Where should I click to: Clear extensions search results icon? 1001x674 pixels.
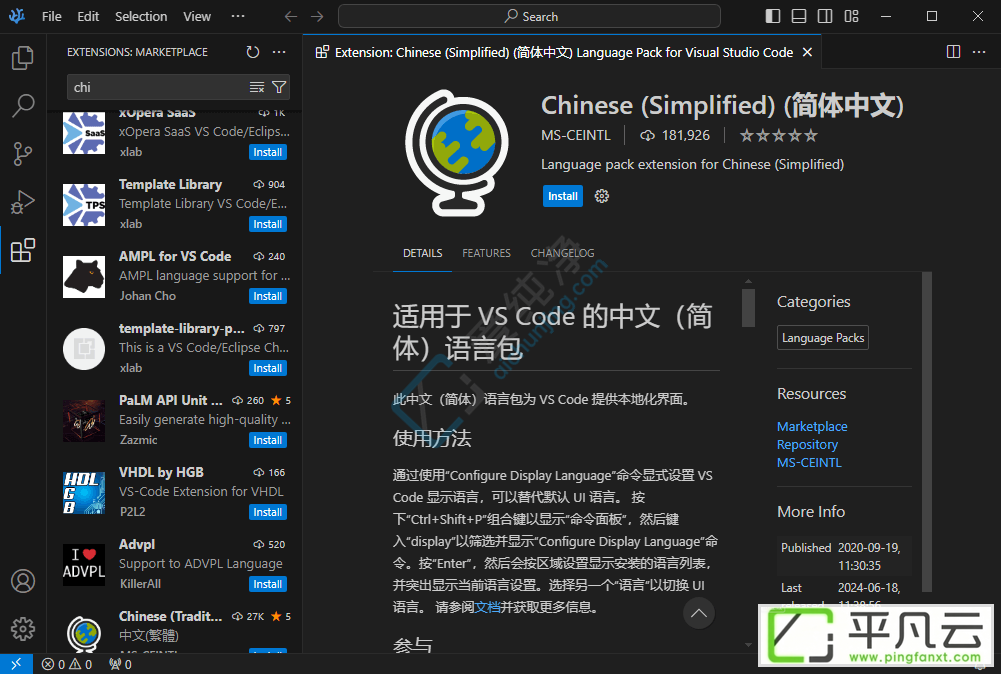pyautogui.click(x=257, y=87)
